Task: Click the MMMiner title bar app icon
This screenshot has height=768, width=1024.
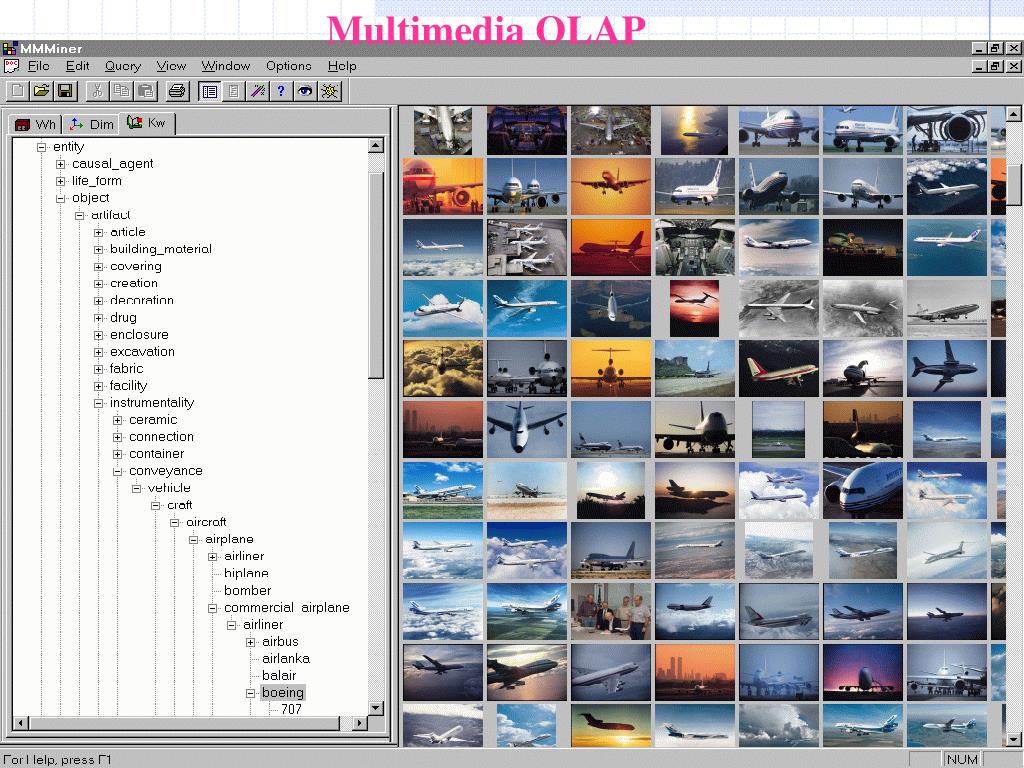Action: click(10, 48)
